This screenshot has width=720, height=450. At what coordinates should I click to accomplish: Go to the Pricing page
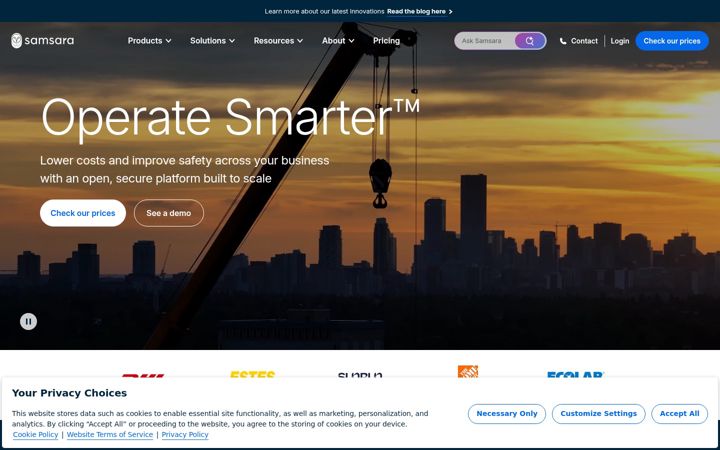(386, 41)
